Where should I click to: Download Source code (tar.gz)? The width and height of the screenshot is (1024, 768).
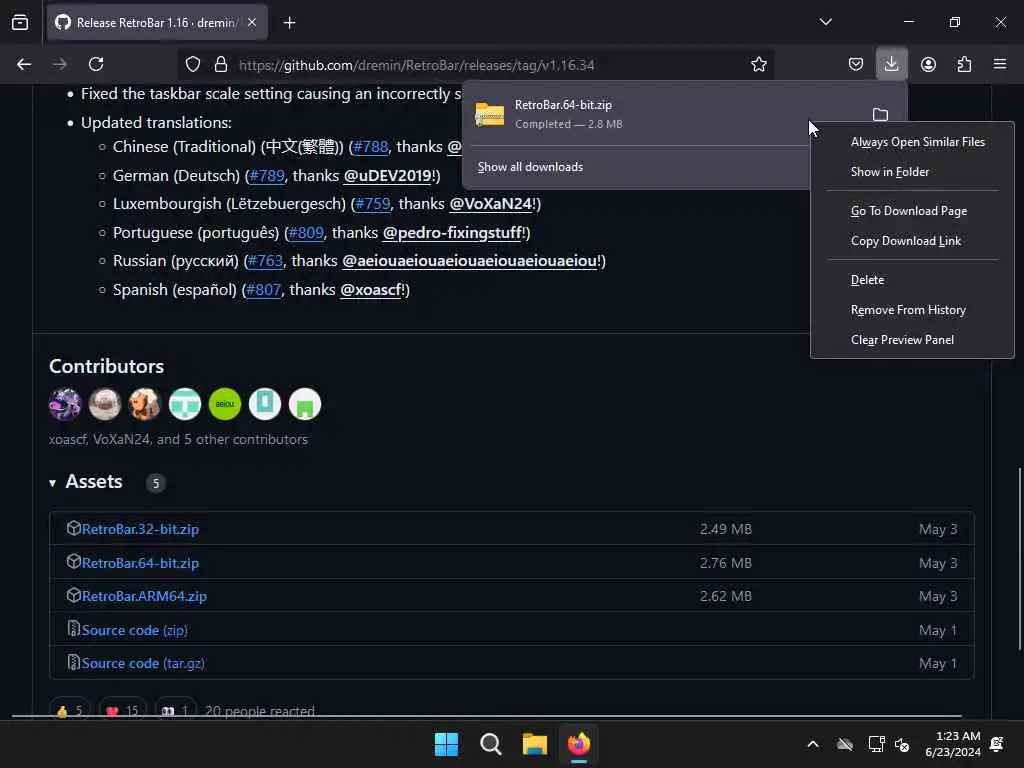point(143,664)
